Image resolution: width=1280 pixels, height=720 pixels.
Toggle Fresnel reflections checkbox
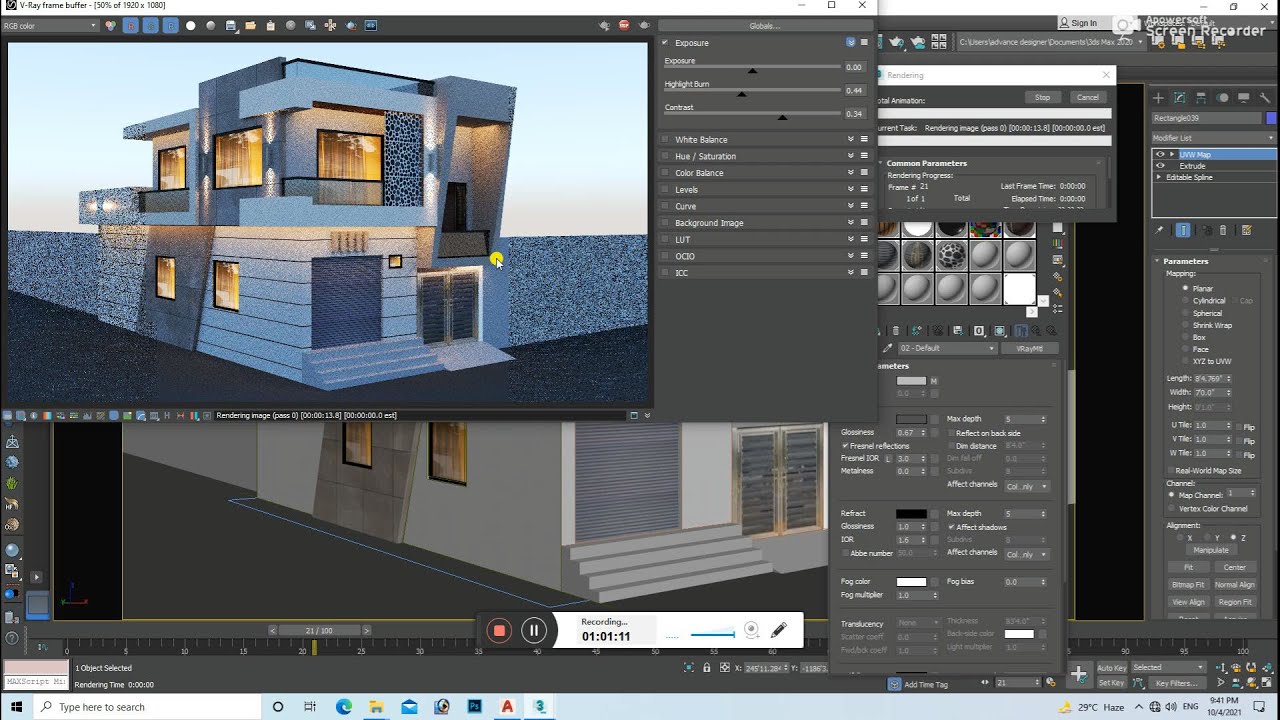point(845,446)
